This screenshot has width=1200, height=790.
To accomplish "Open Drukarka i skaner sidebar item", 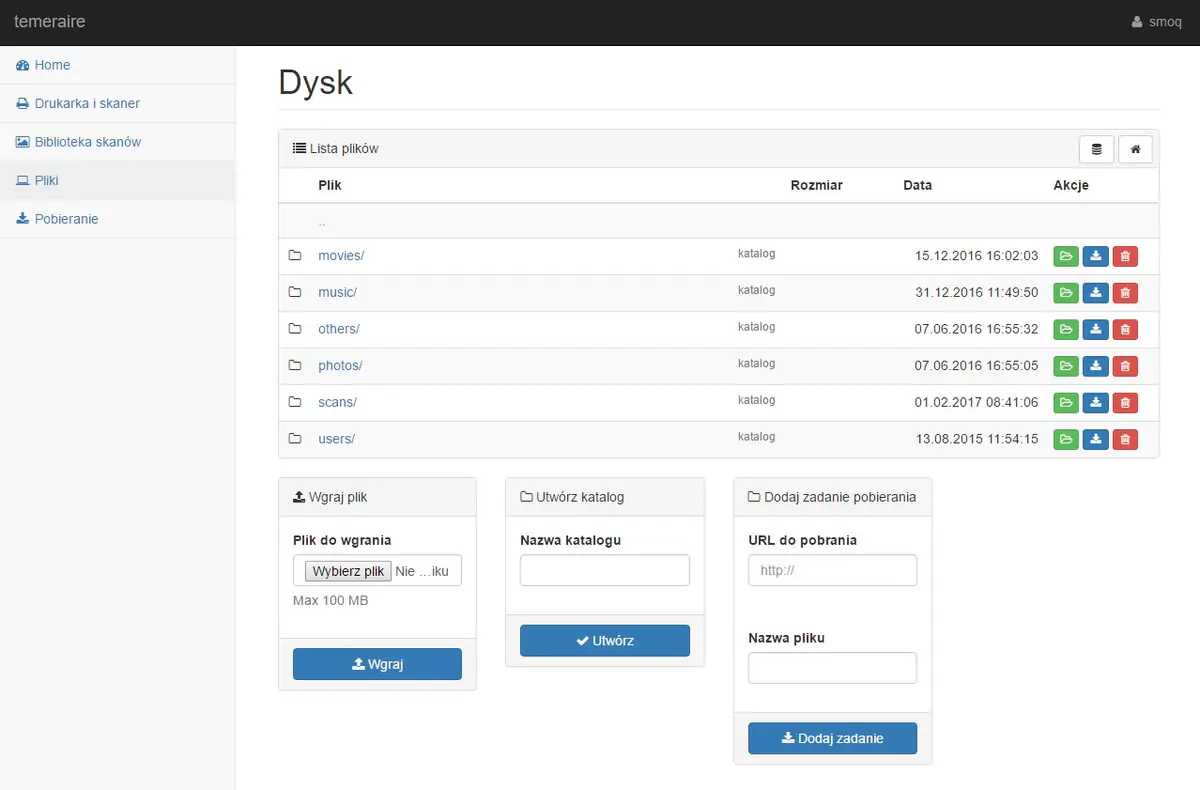I will pyautogui.click(x=86, y=103).
